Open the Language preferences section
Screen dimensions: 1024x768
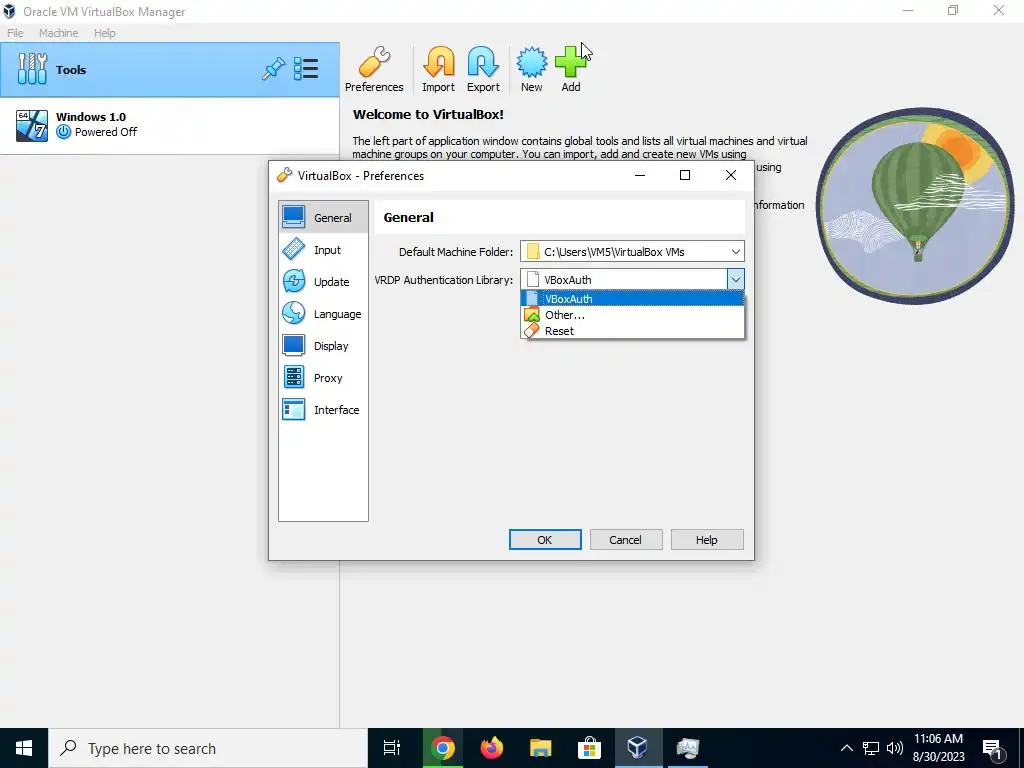point(323,313)
